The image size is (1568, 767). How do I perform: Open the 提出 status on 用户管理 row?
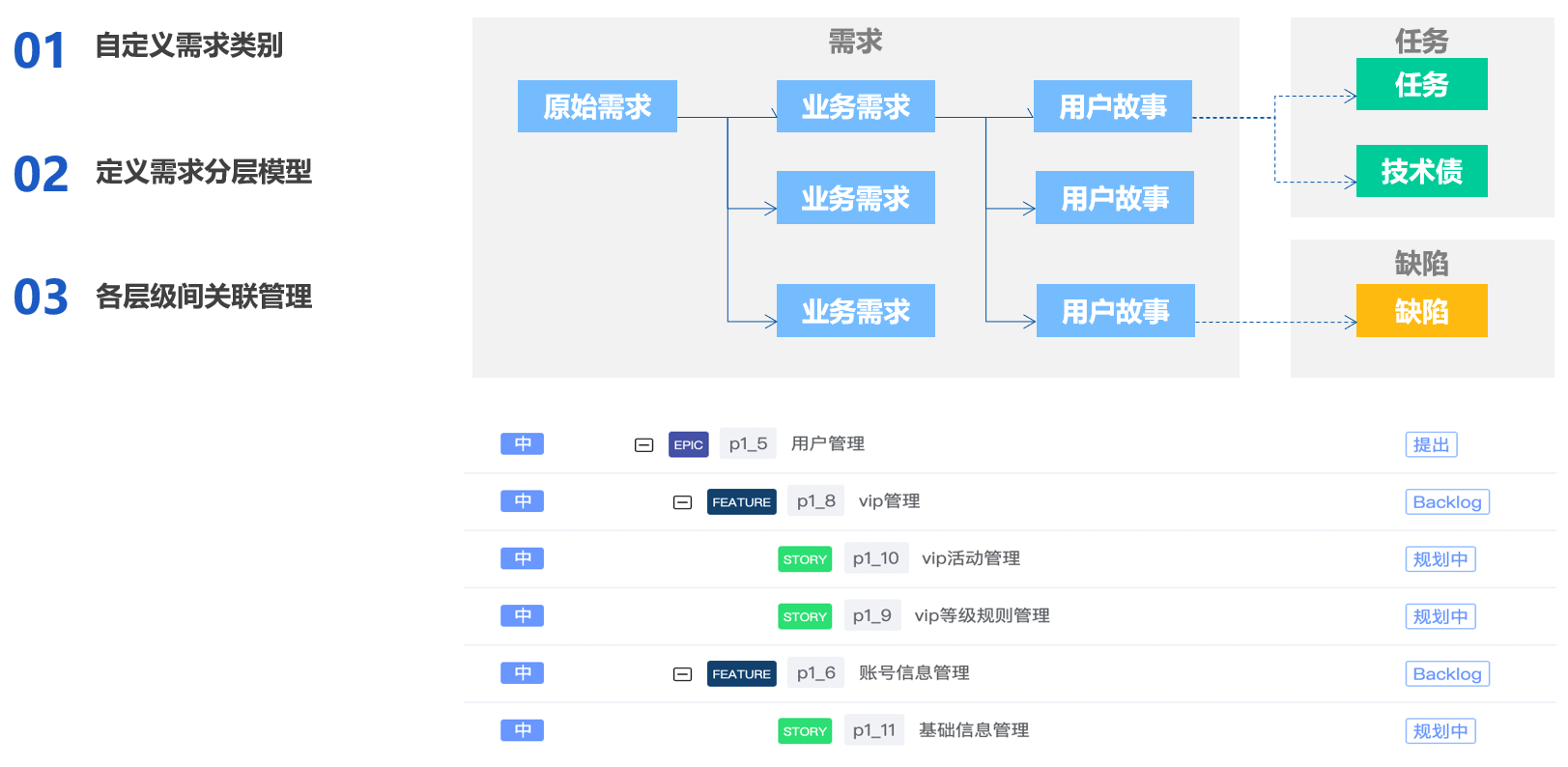[1431, 444]
